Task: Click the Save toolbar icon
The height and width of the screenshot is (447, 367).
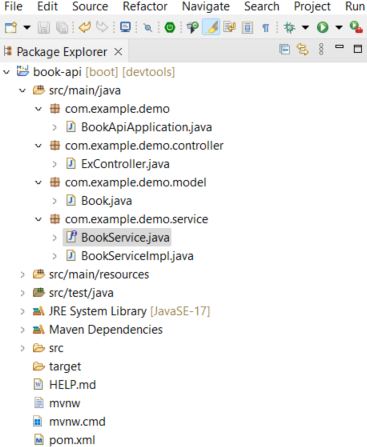Action: pyautogui.click(x=44, y=27)
